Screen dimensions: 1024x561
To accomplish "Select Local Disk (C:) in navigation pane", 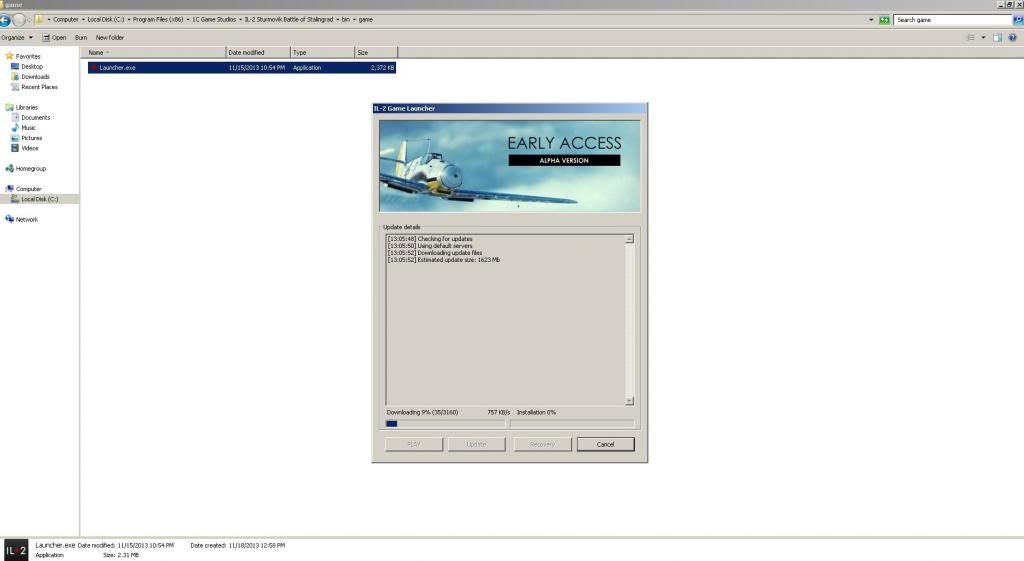I will coord(39,199).
